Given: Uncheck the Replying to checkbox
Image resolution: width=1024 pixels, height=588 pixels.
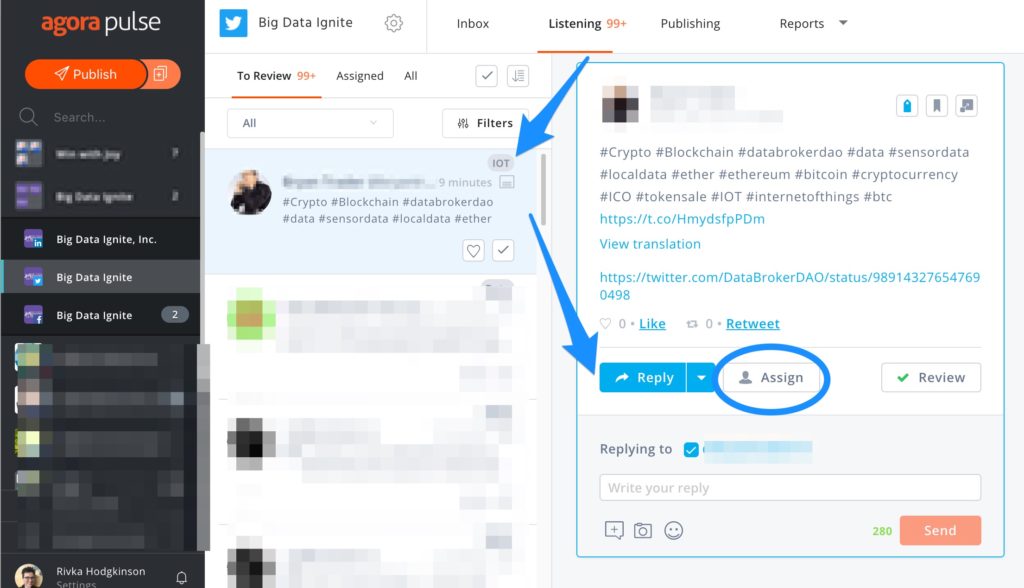Looking at the screenshot, I should [x=691, y=449].
